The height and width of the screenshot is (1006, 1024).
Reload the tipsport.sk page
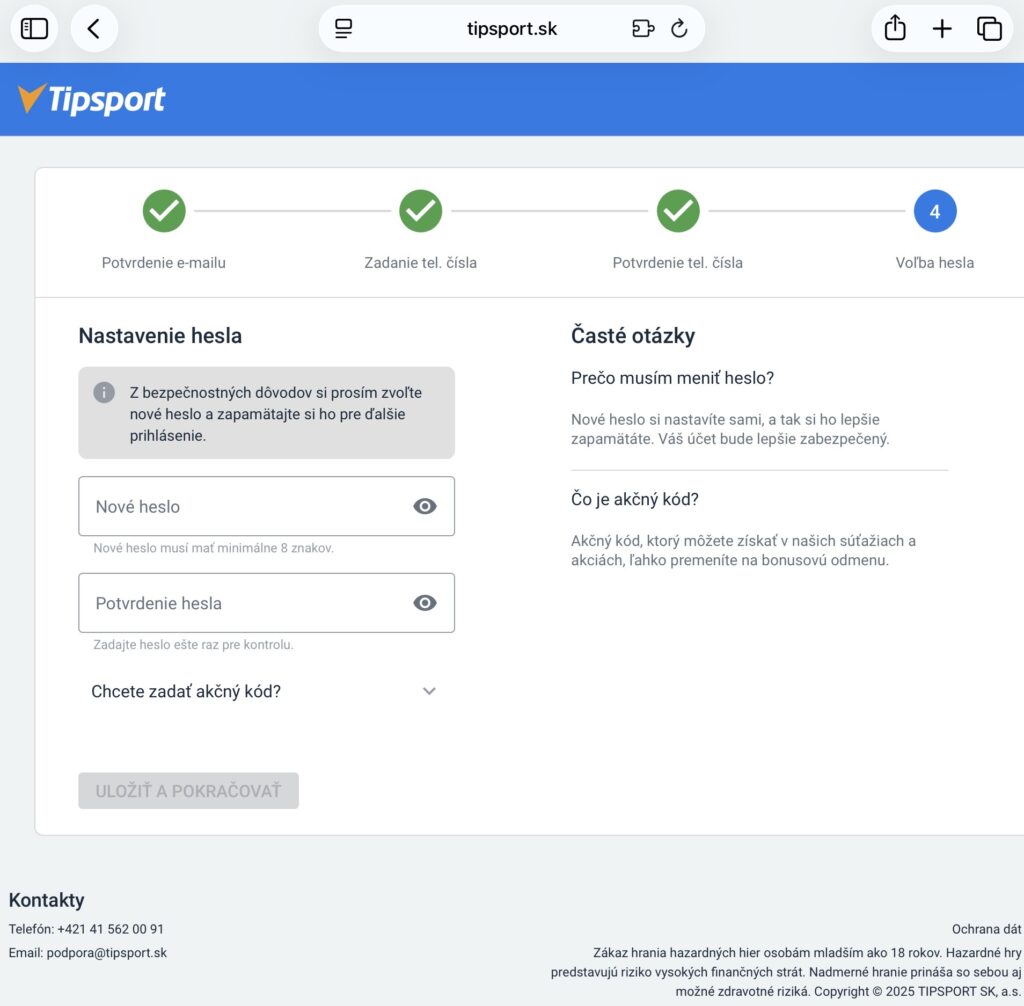(679, 28)
